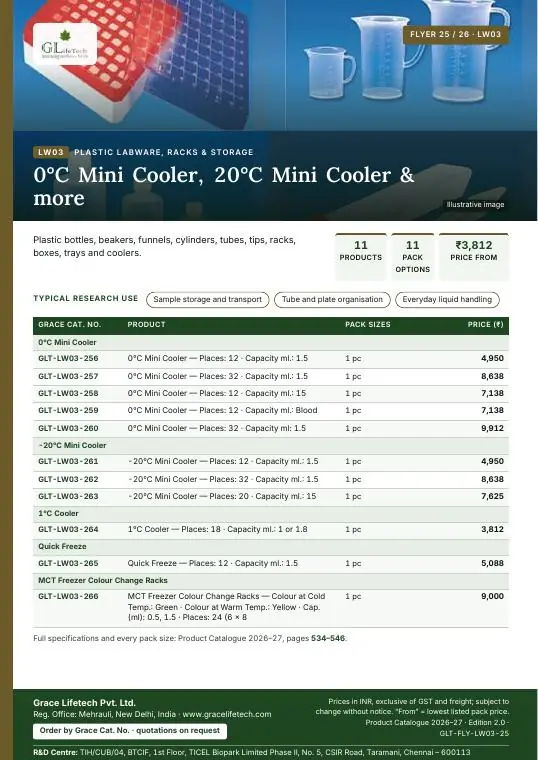Click the LW03 category tag
The image size is (538, 760).
pos(51,152)
